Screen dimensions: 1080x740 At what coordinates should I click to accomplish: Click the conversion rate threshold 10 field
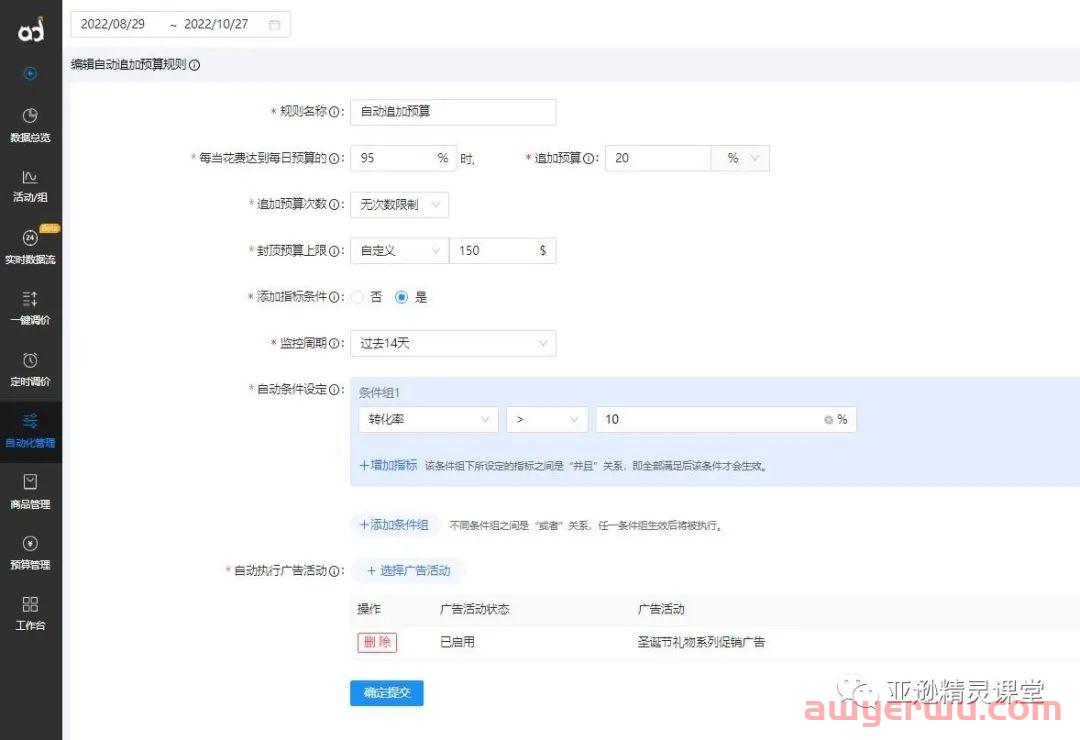[x=726, y=420]
